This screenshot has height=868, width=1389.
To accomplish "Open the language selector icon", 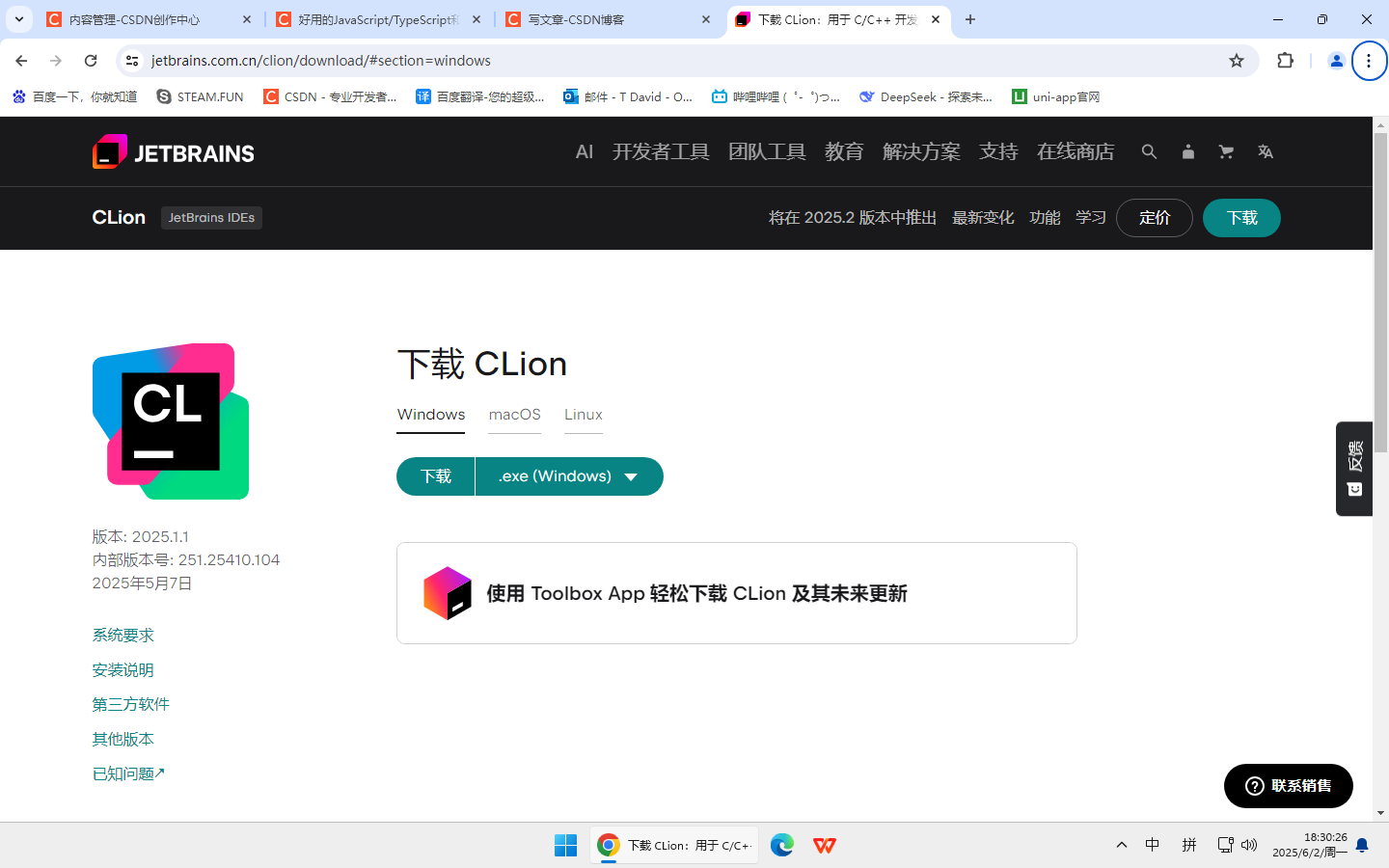I will click(1266, 151).
